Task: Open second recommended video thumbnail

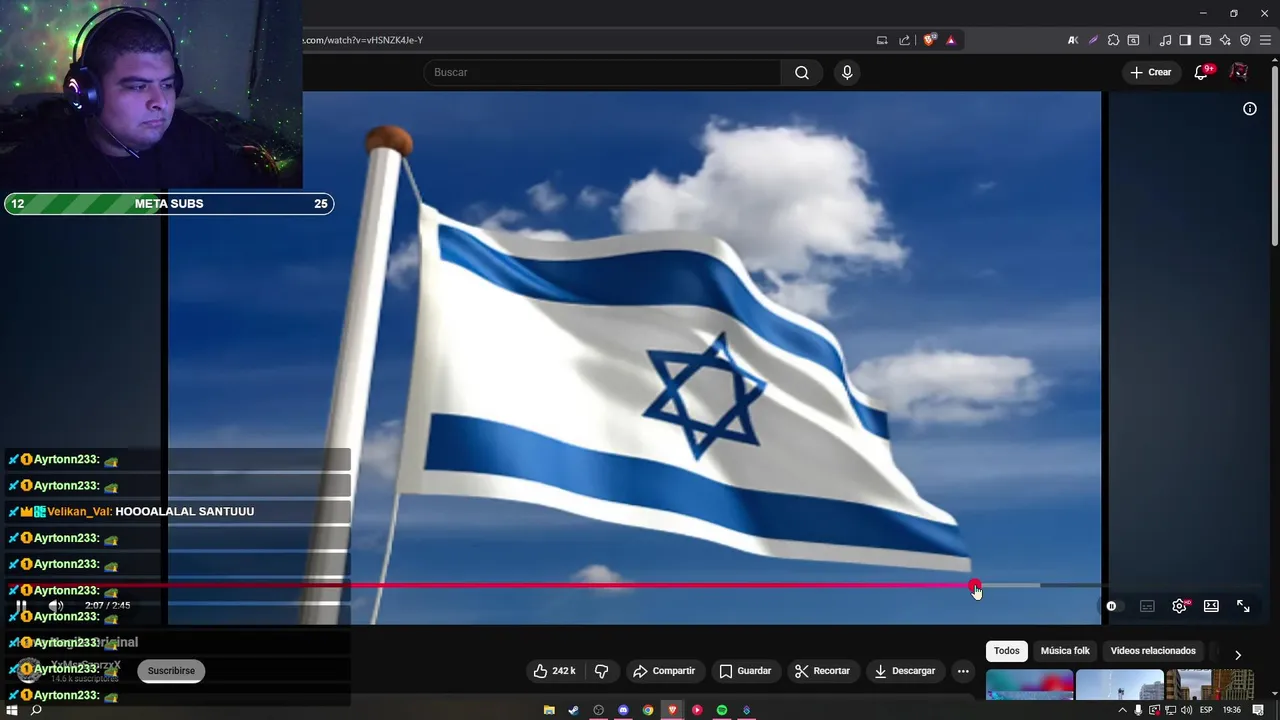Action: (x=1119, y=686)
